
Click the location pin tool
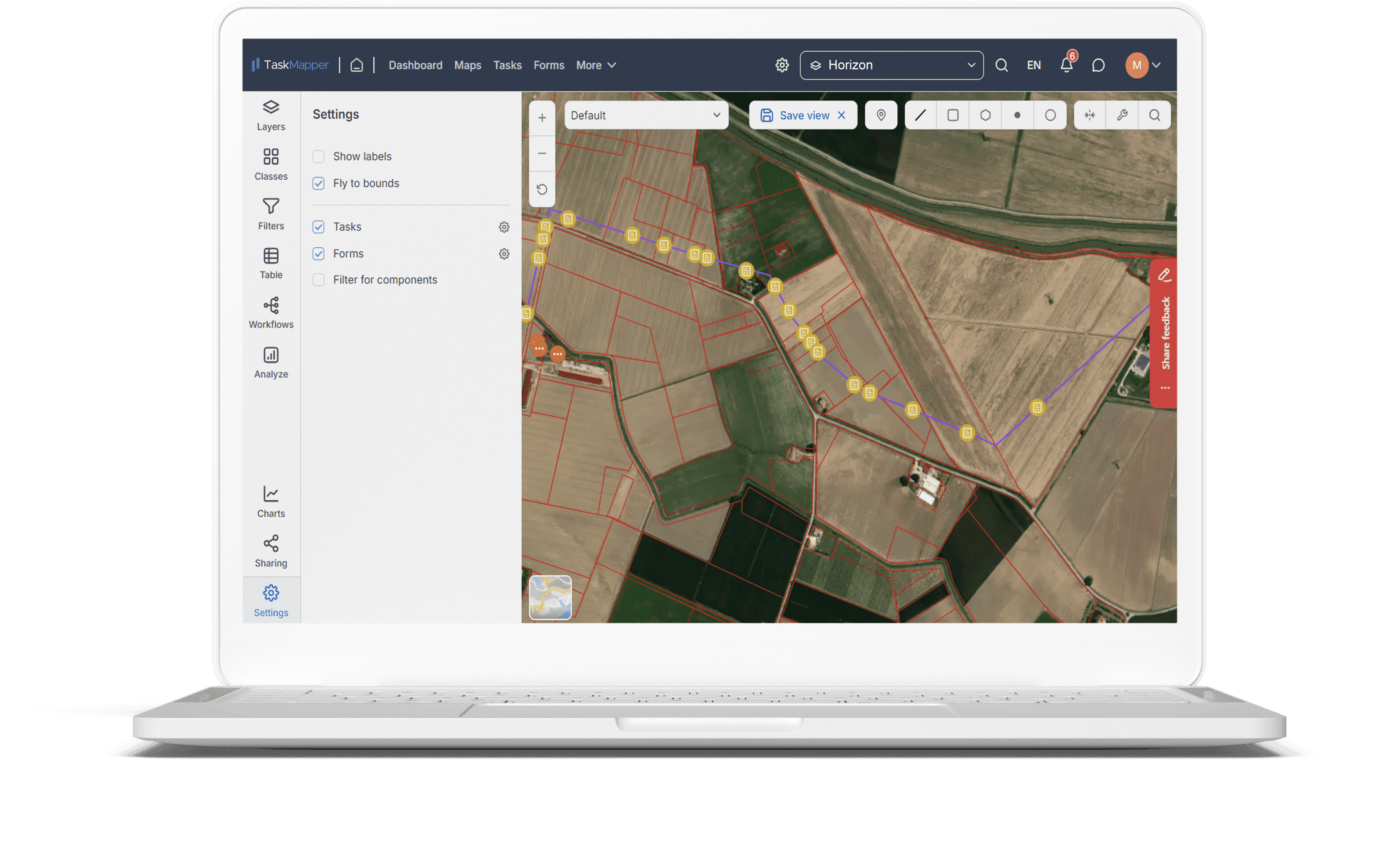pyautogui.click(x=881, y=115)
